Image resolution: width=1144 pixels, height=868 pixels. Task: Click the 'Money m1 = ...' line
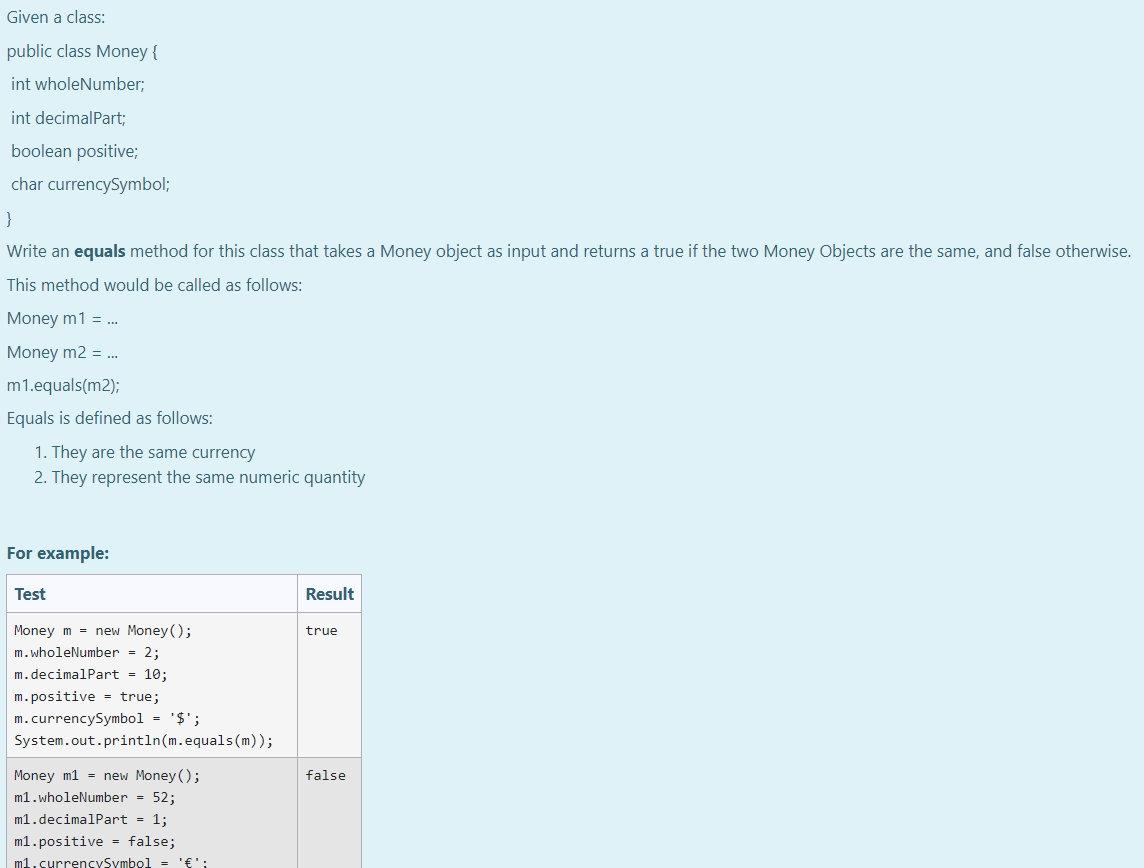pyautogui.click(x=62, y=319)
